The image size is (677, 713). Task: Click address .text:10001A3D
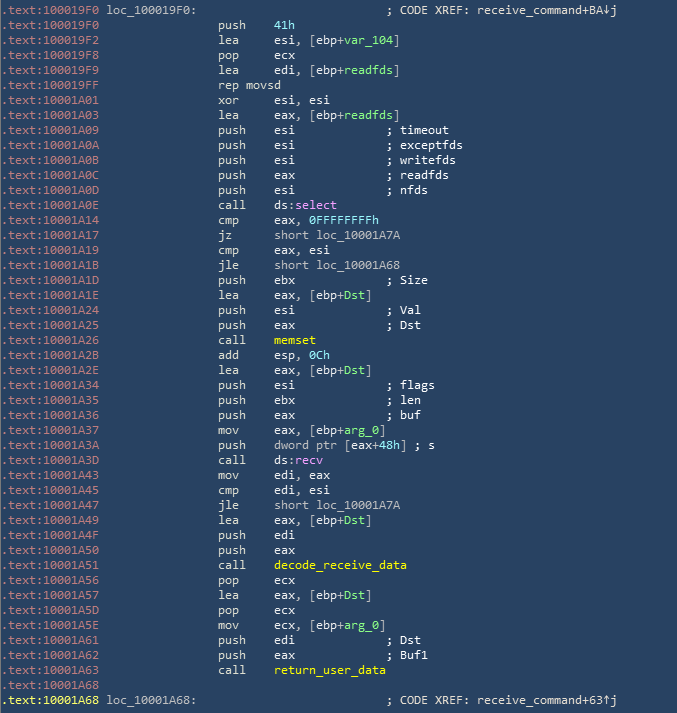point(50,460)
